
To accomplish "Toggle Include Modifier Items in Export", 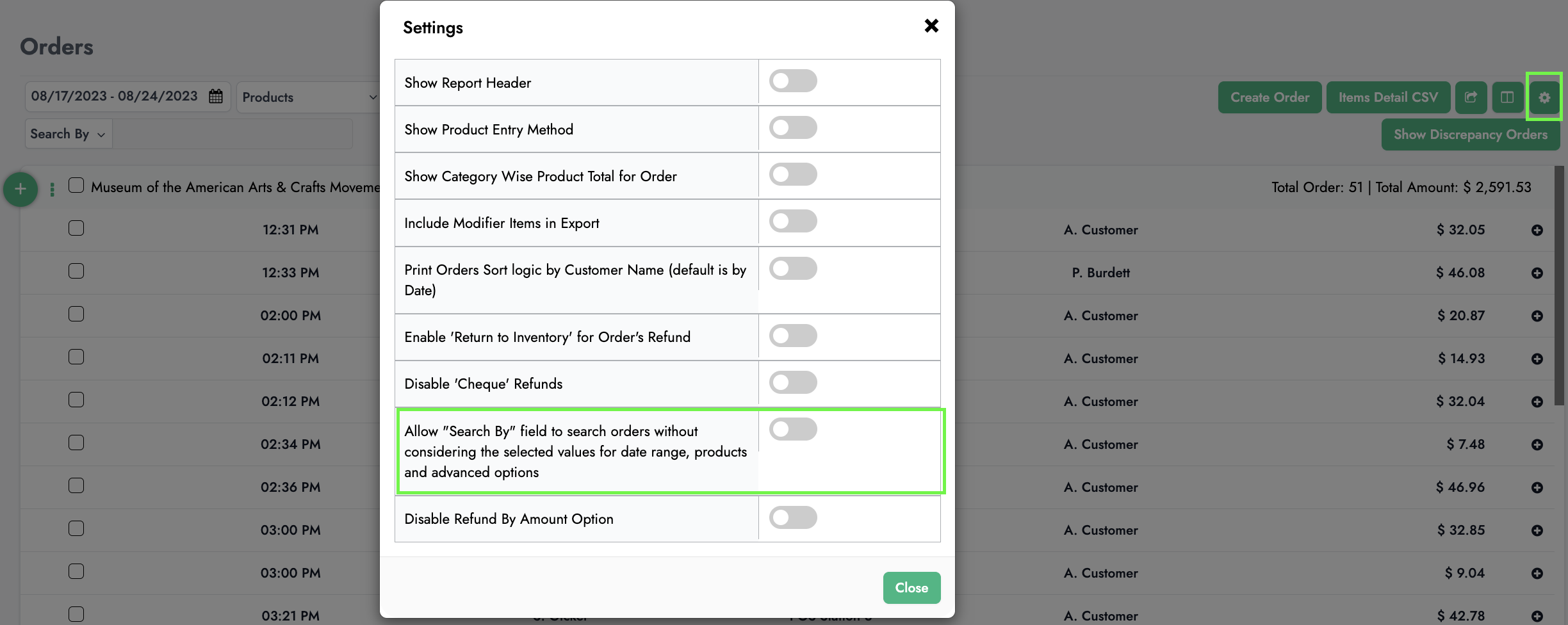I will 793,222.
